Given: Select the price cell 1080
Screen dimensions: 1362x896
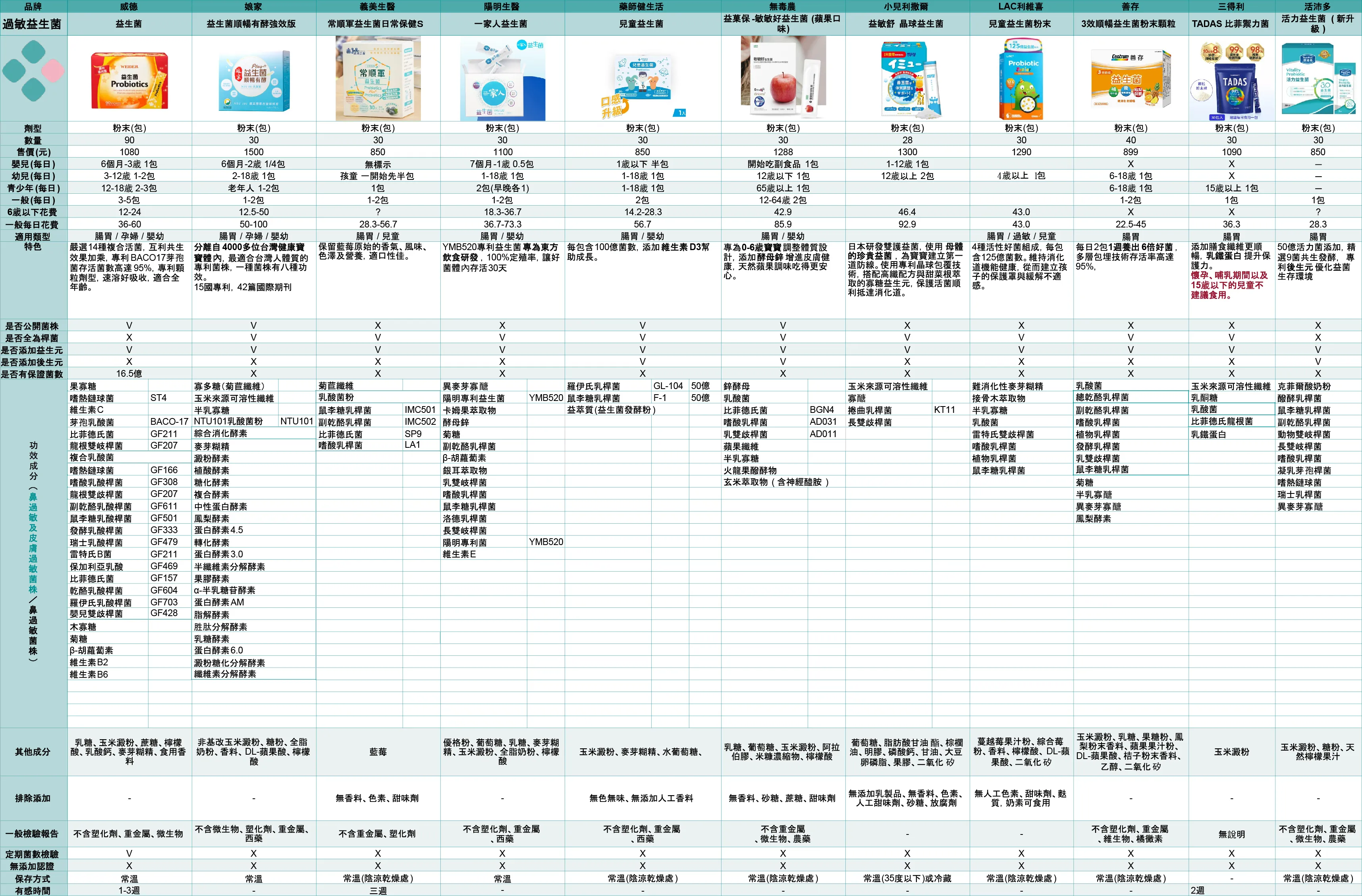Looking at the screenshot, I should [129, 152].
